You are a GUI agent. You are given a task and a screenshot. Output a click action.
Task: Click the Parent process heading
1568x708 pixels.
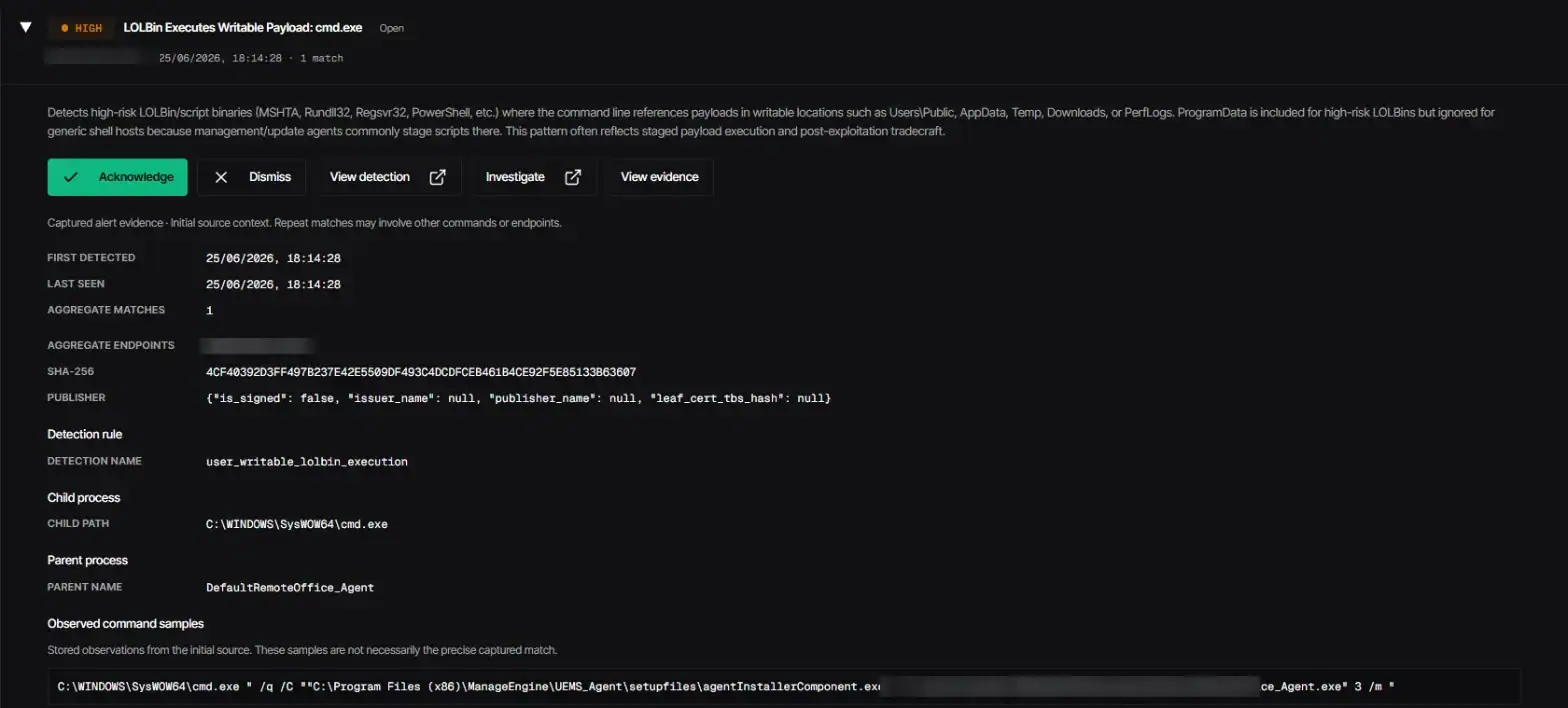[x=87, y=560]
